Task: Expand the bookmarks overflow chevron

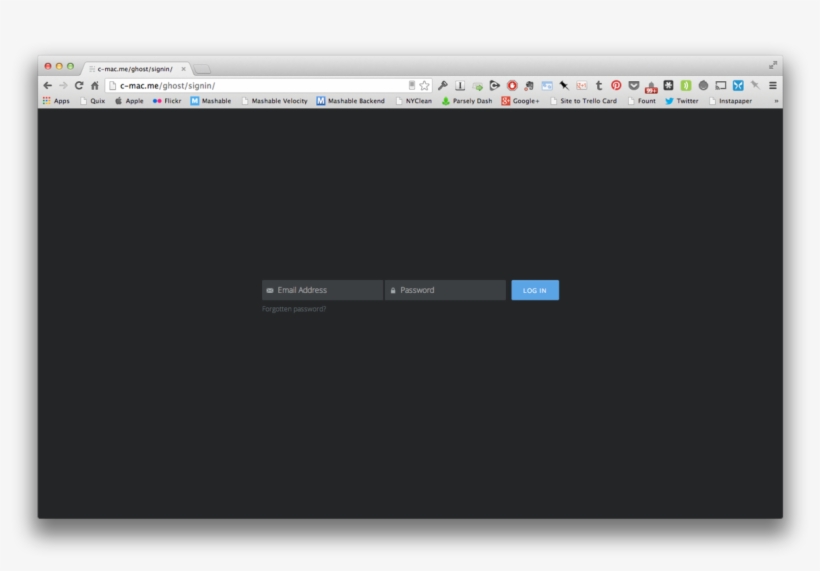Action: 775,101
